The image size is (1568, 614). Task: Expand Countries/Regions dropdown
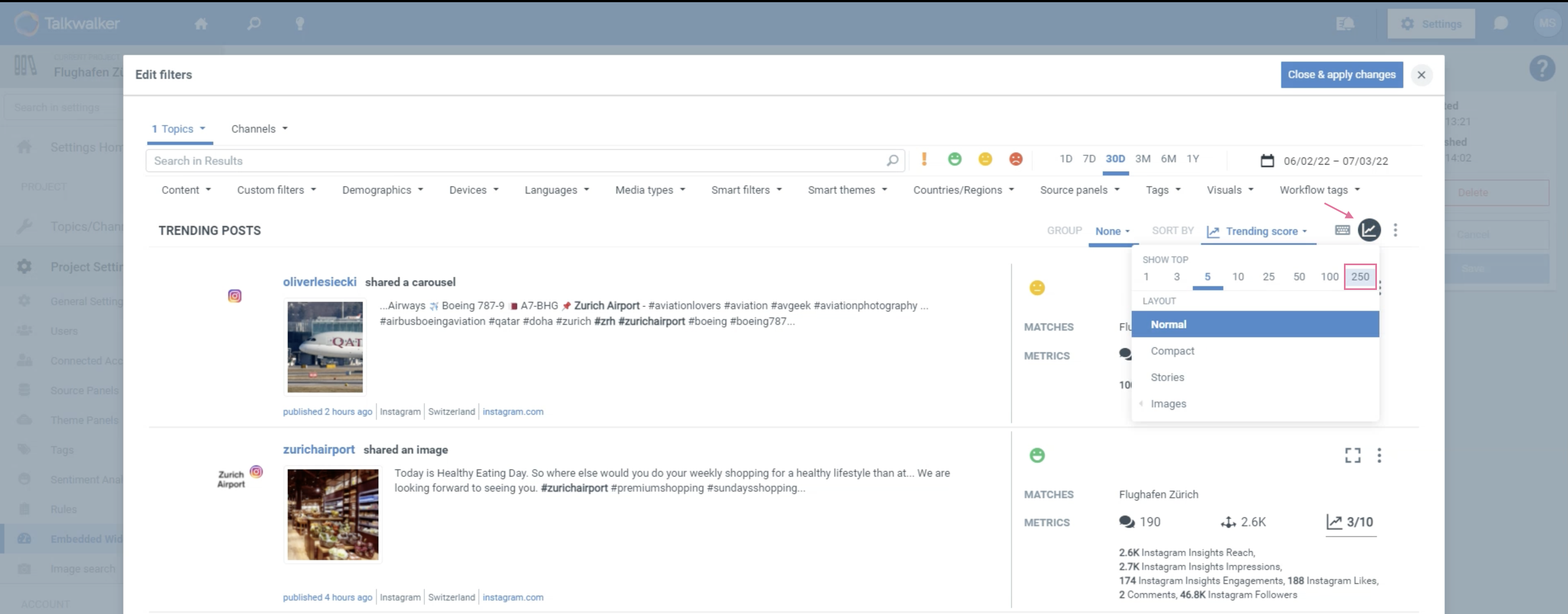963,190
